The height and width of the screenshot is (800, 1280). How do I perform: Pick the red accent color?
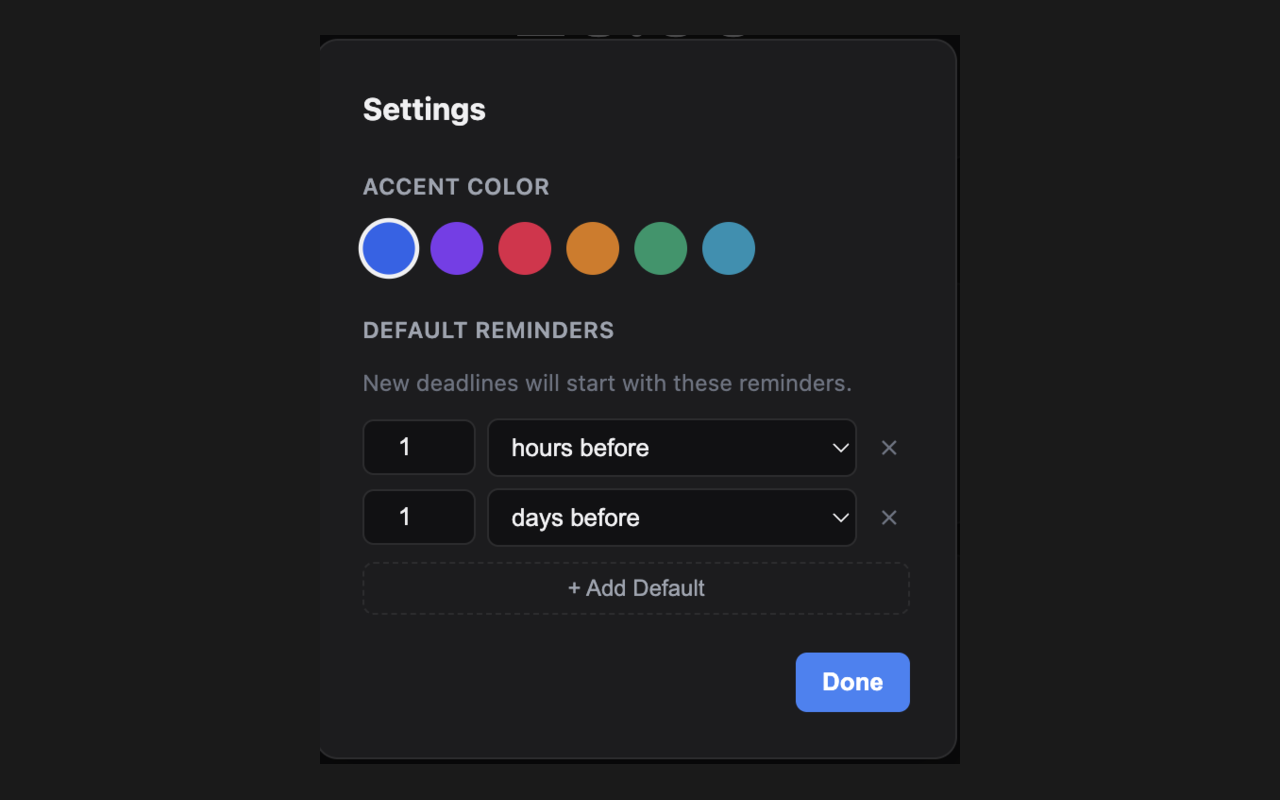click(525, 248)
